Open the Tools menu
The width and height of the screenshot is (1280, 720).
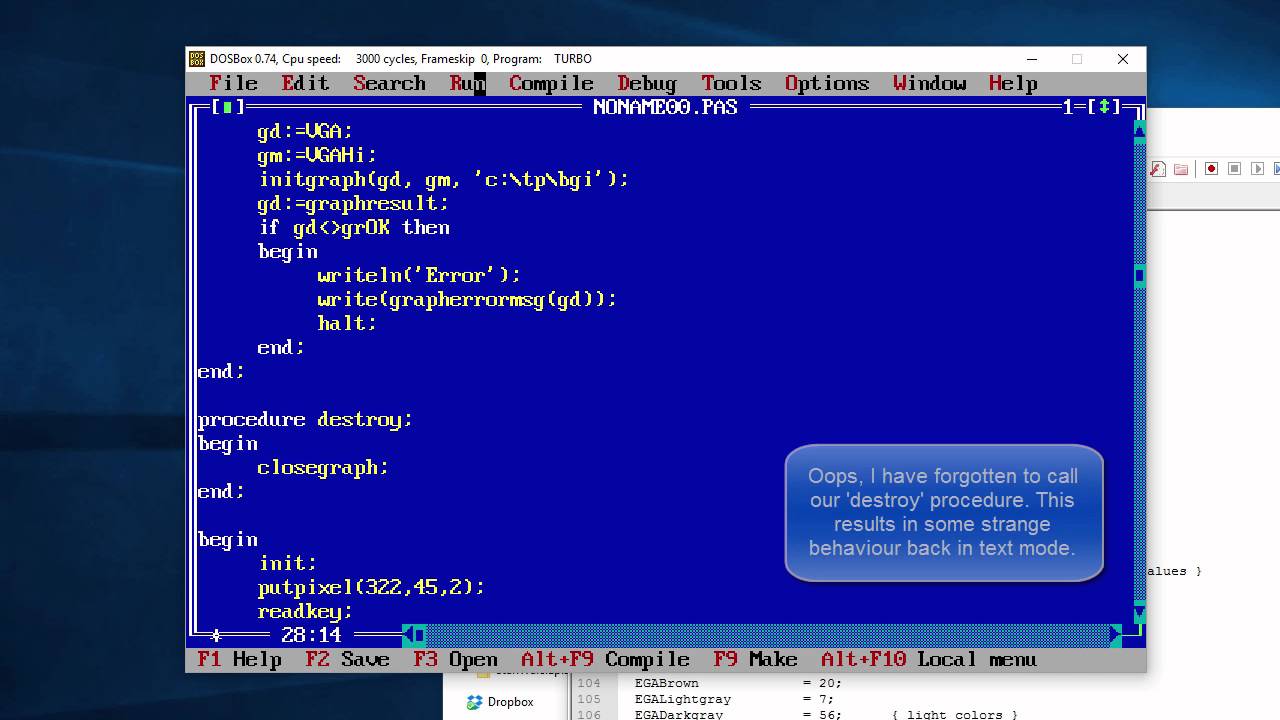(x=730, y=83)
